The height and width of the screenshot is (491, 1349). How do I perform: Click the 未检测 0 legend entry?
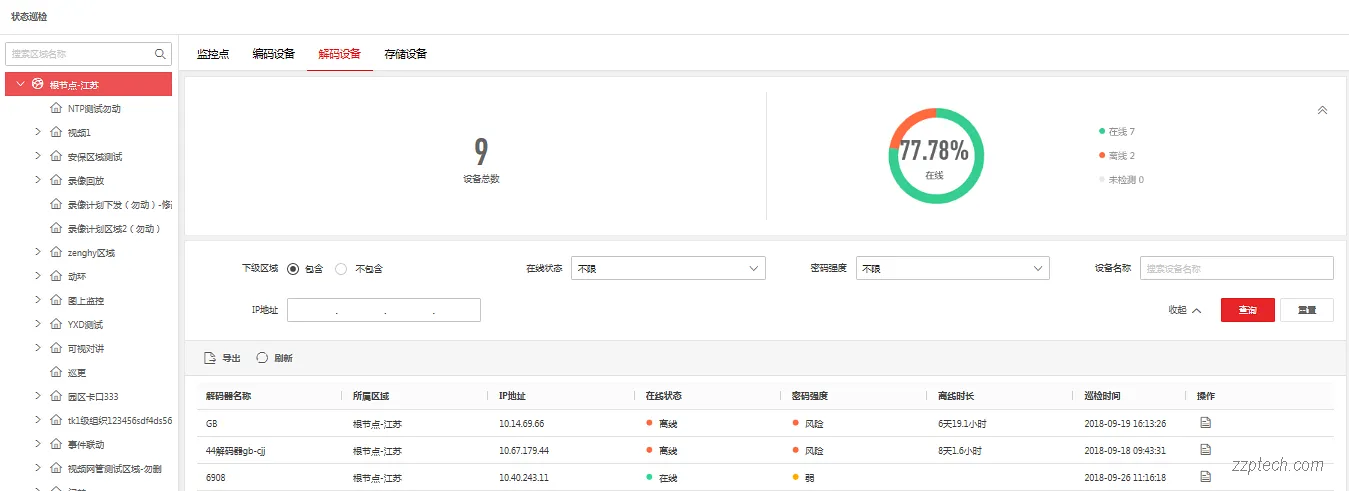point(1121,180)
